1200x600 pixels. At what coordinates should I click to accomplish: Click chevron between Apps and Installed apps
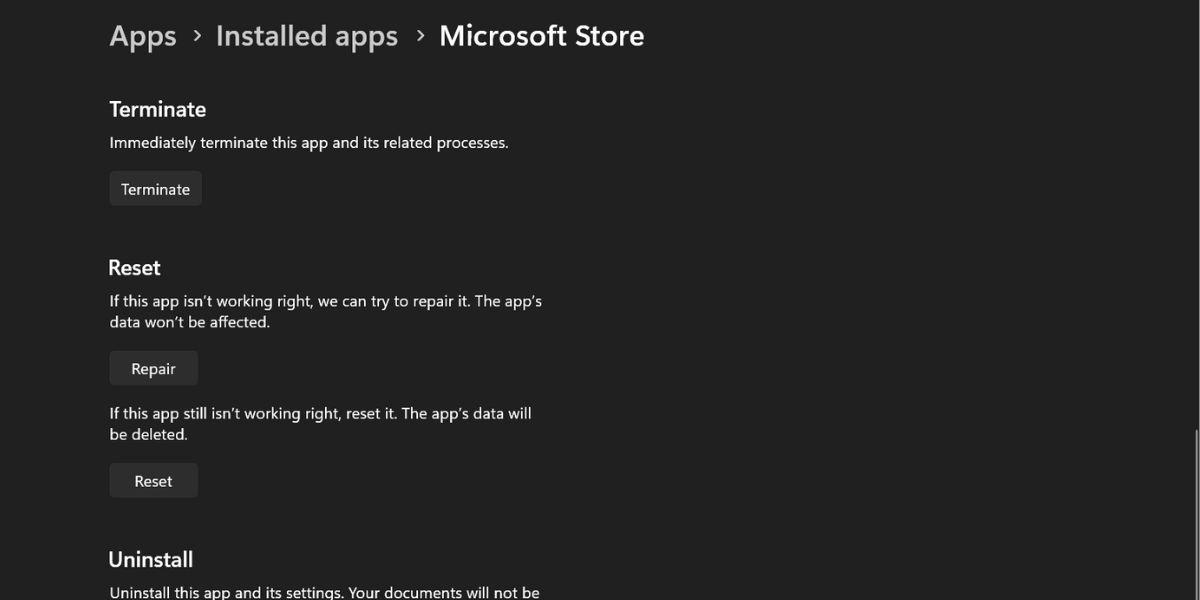click(x=196, y=36)
